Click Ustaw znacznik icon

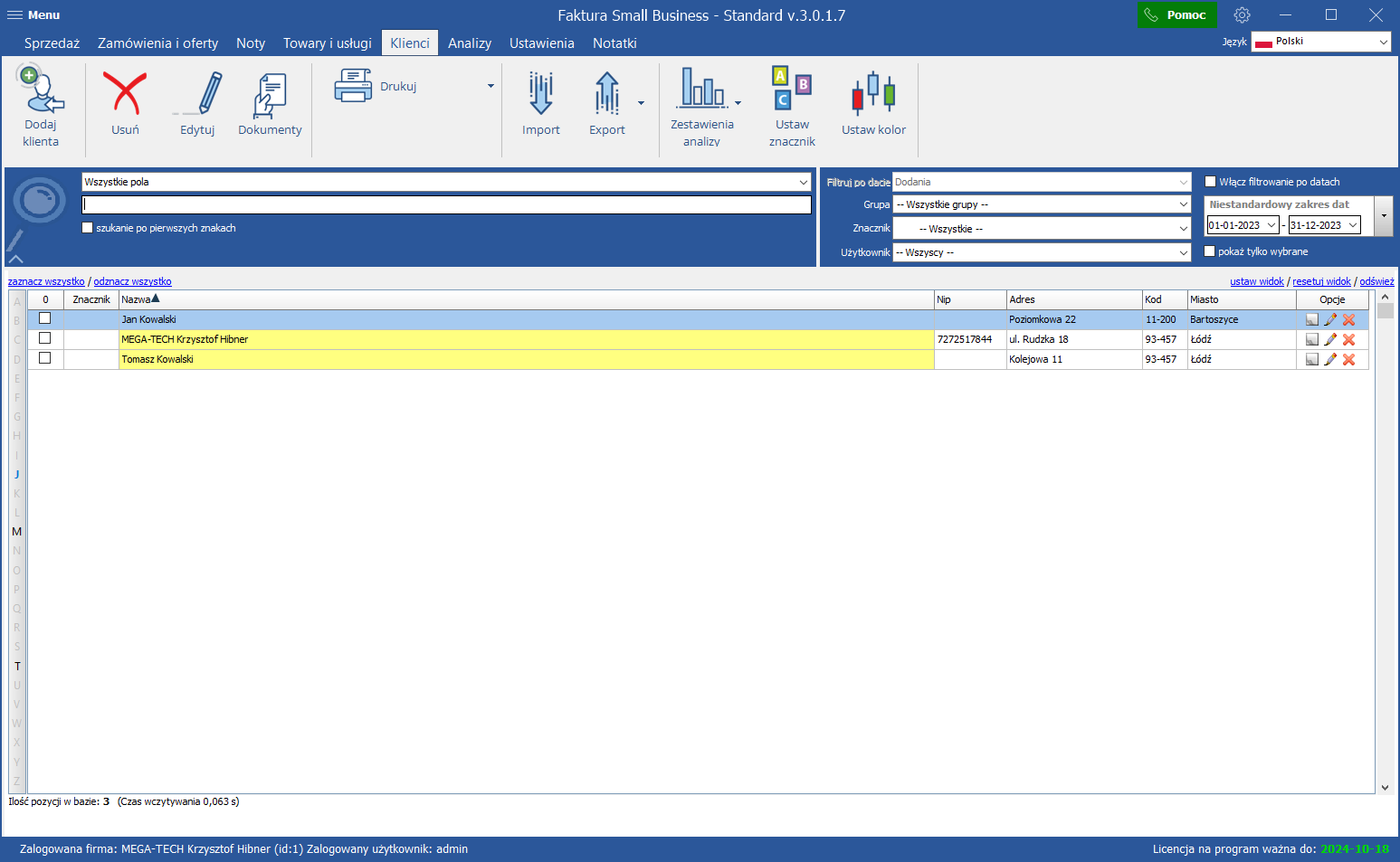point(792,89)
